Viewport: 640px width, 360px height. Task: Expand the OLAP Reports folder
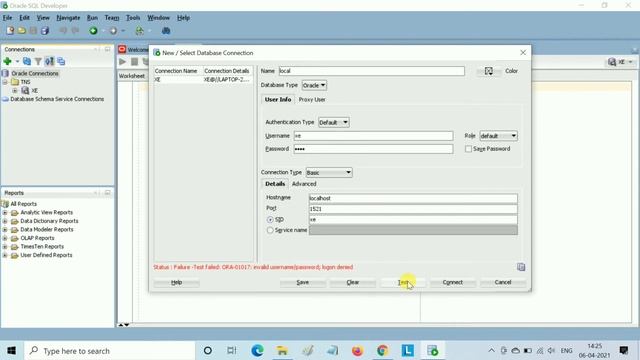coord(5,238)
